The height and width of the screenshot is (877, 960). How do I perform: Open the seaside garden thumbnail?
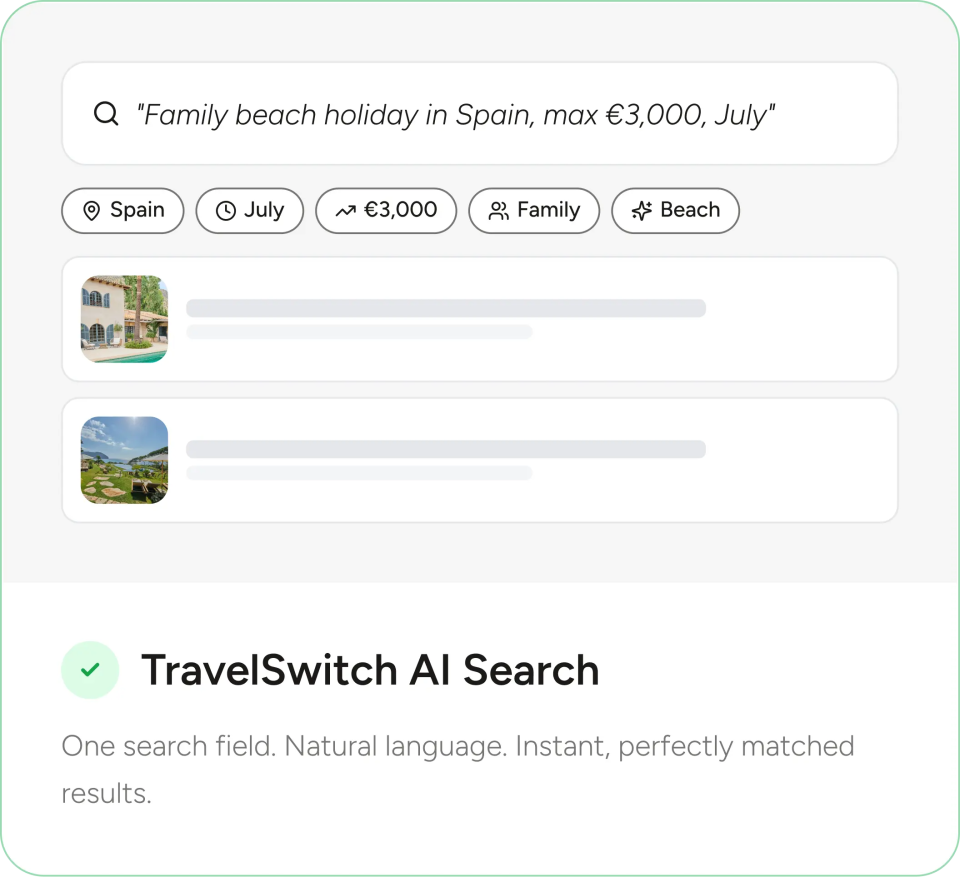124,460
